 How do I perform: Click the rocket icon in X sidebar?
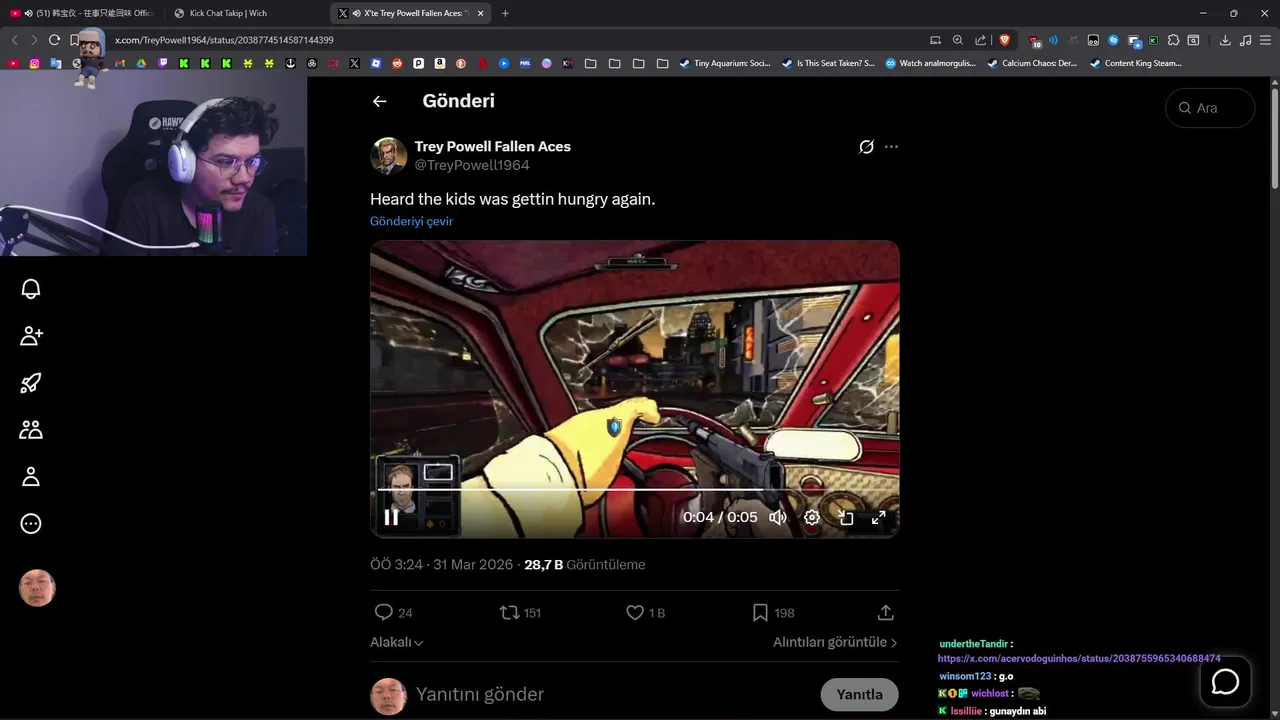click(31, 383)
